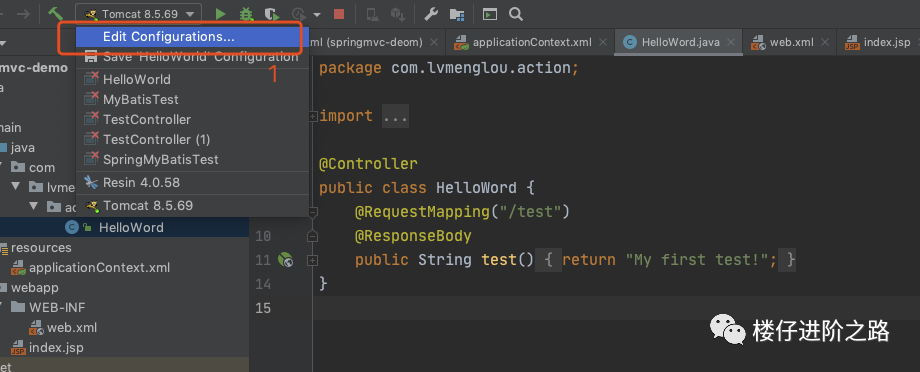This screenshot has width=920, height=372.
Task: Click the @ResponseBody annotation
Action: pyautogui.click(x=413, y=236)
